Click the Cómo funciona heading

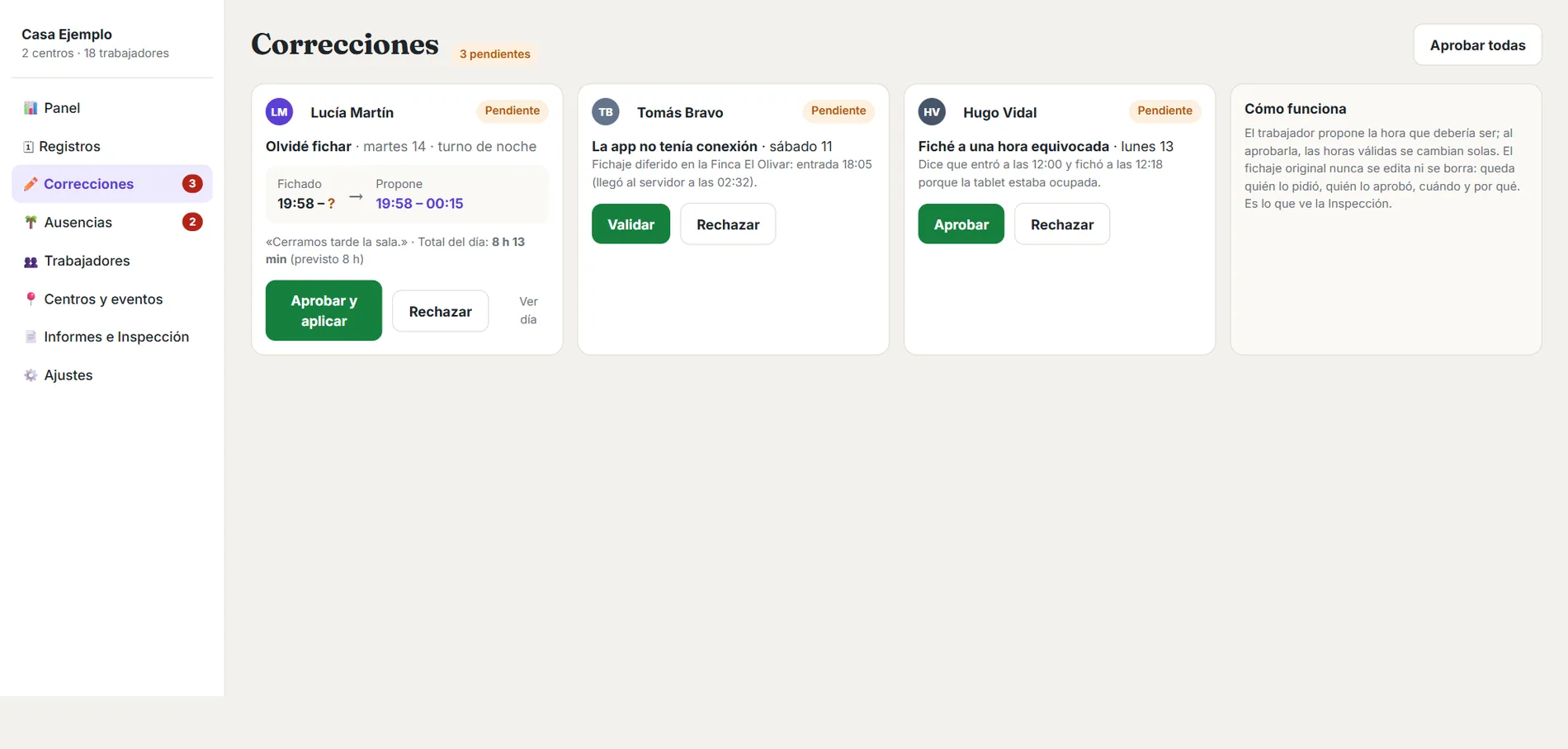click(x=1295, y=108)
